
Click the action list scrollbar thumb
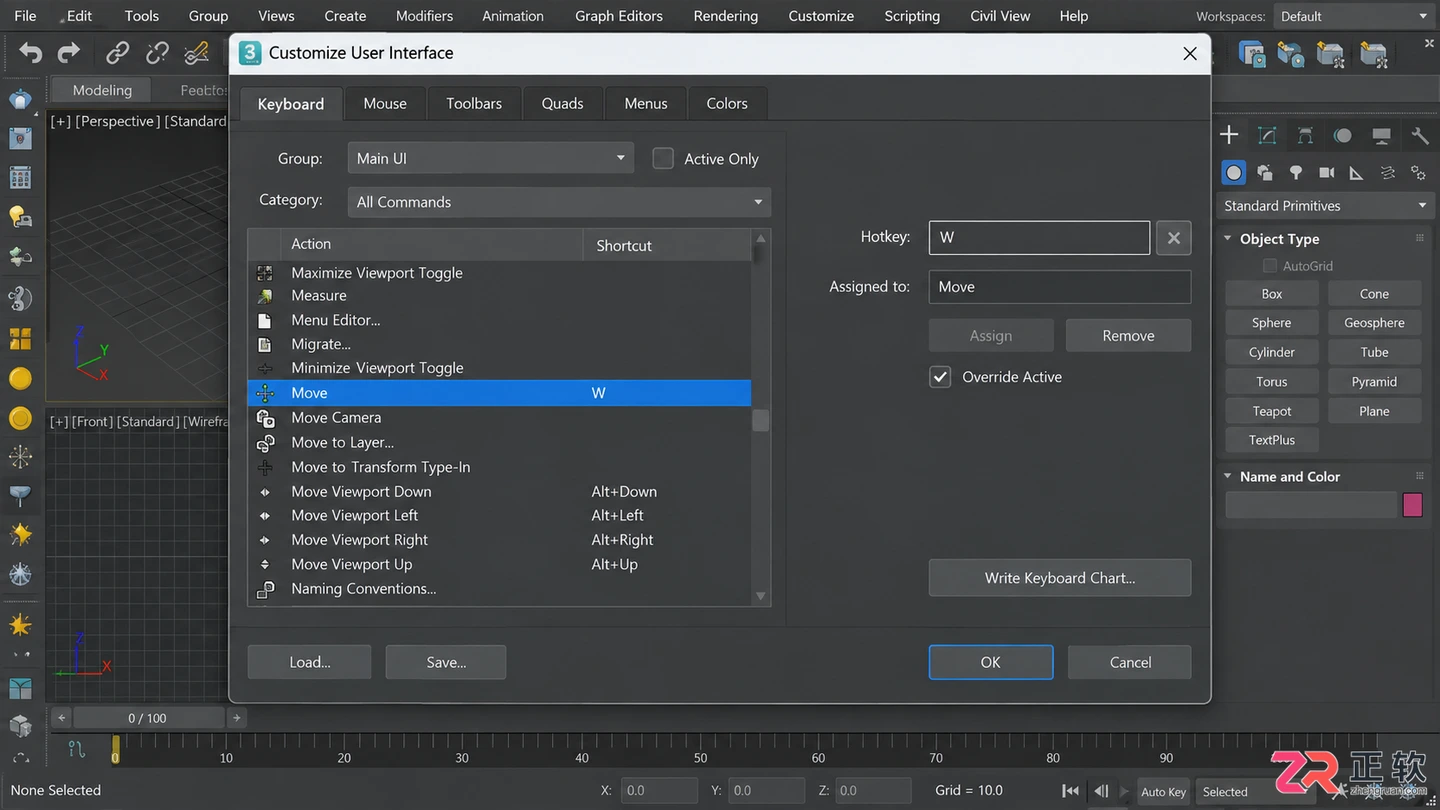(x=761, y=420)
